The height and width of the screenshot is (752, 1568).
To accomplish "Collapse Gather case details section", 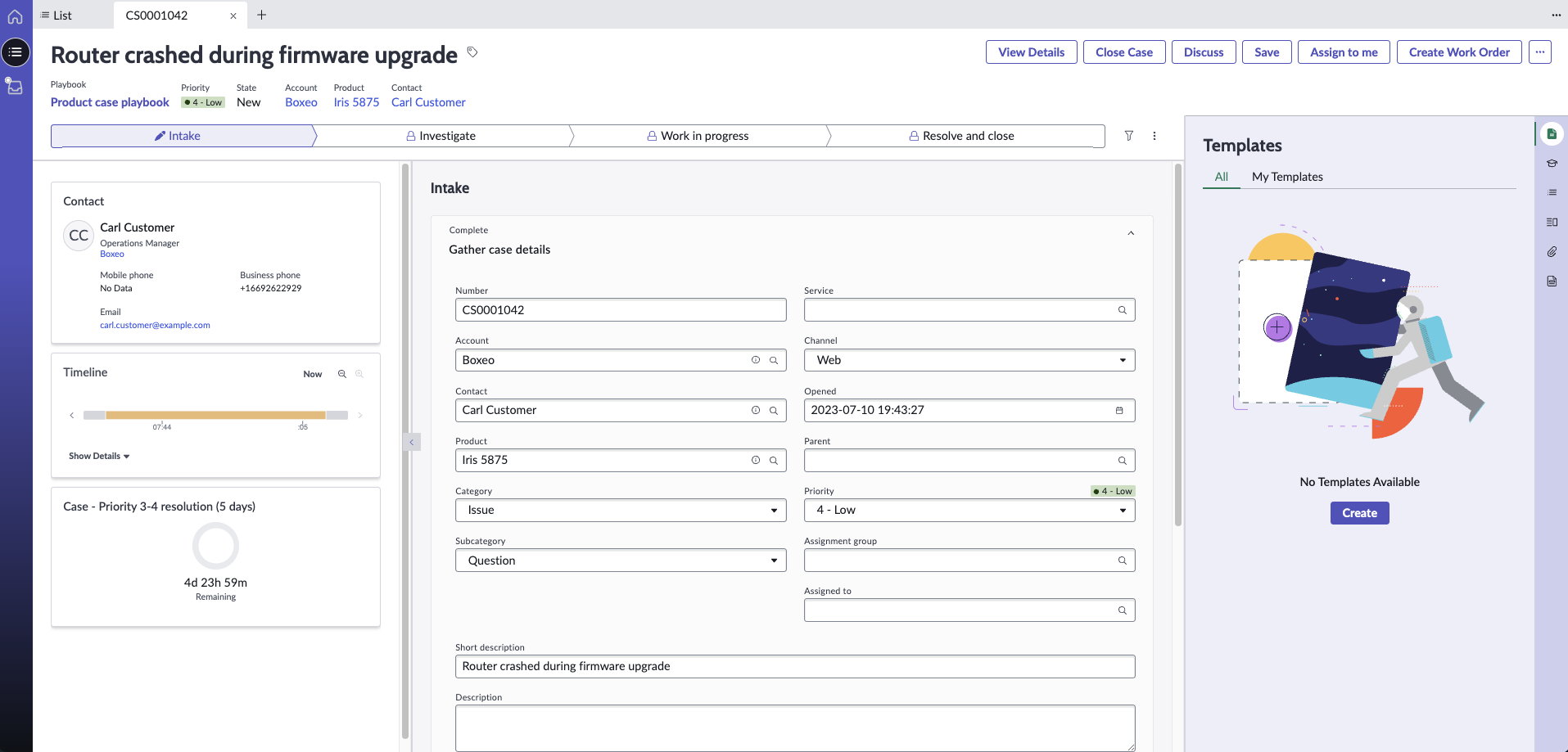I will point(1131,233).
